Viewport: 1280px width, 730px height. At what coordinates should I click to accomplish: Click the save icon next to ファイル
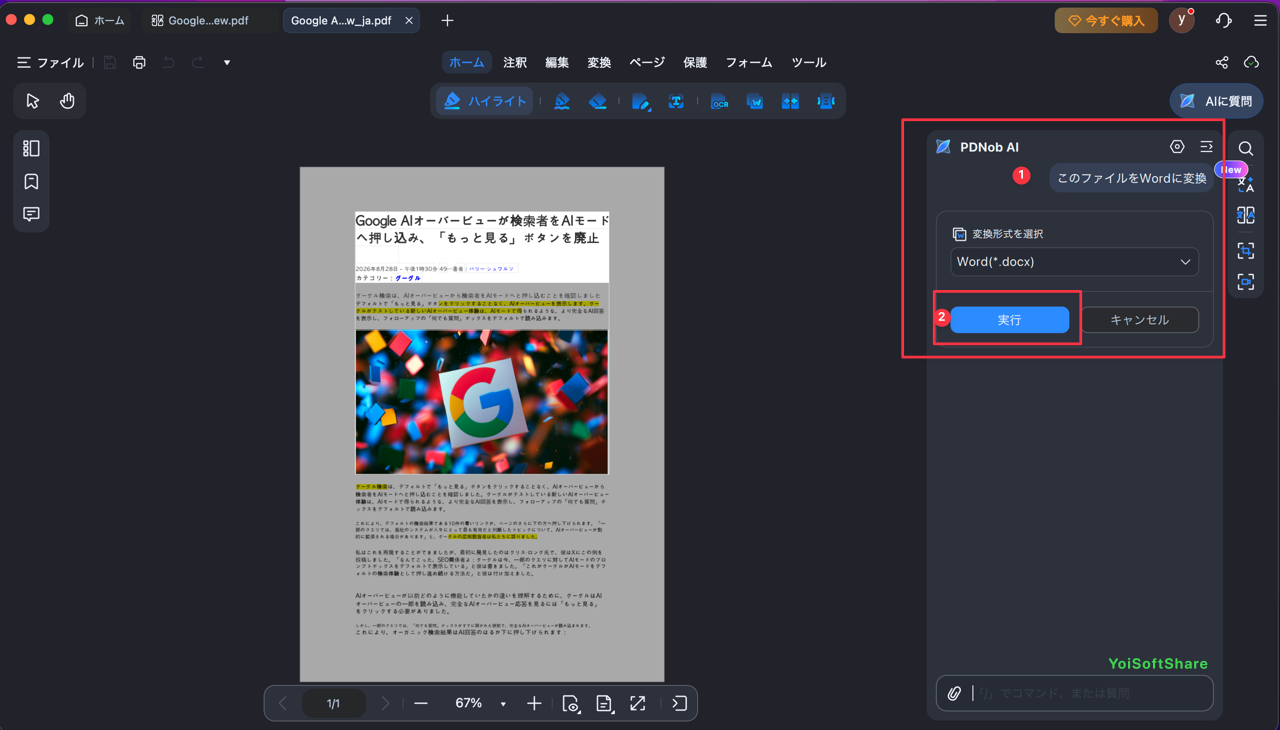(110, 63)
